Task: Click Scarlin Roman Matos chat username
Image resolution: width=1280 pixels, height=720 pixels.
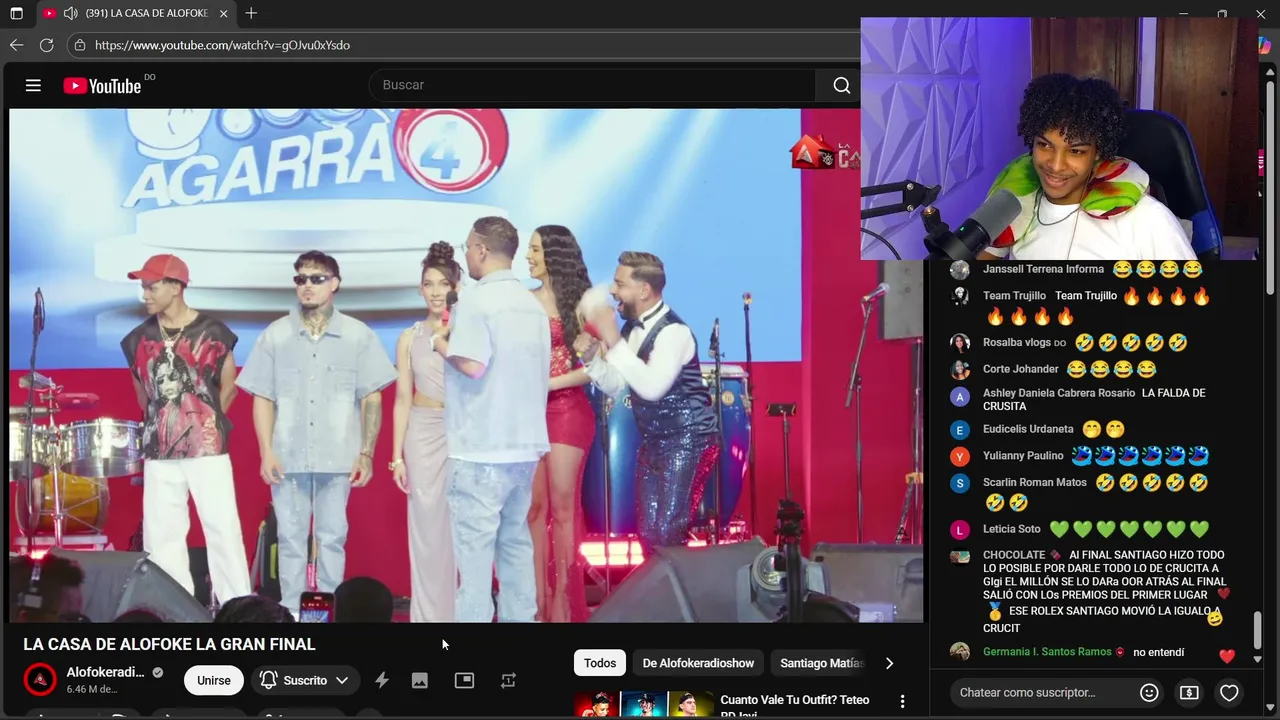Action: coord(1035,482)
